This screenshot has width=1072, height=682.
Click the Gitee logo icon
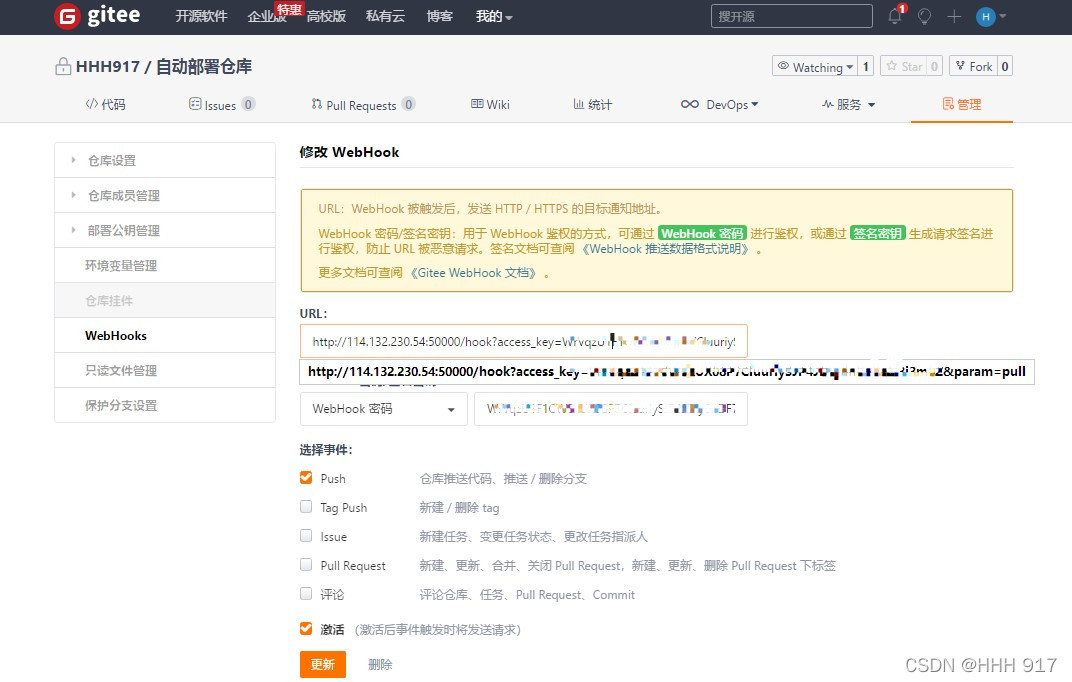tap(66, 16)
